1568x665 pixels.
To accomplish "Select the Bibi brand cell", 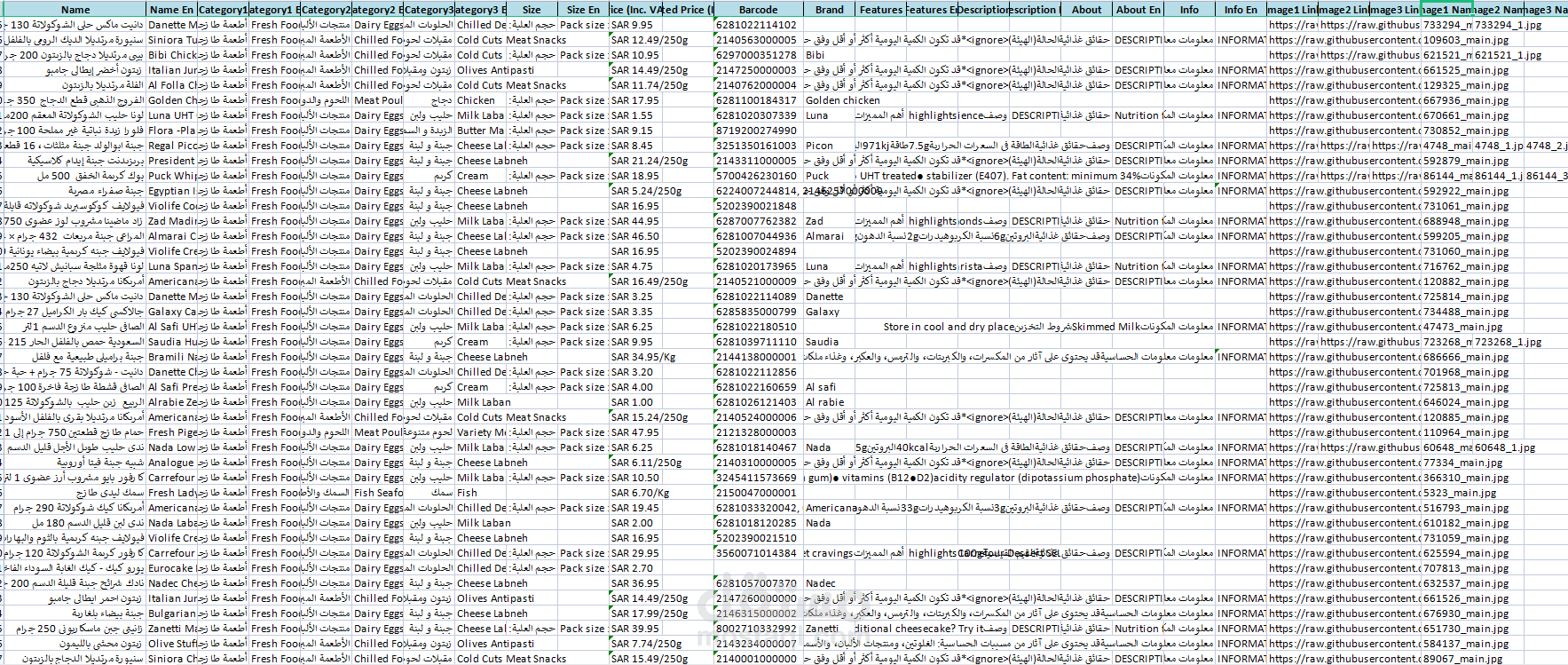I will [x=830, y=55].
